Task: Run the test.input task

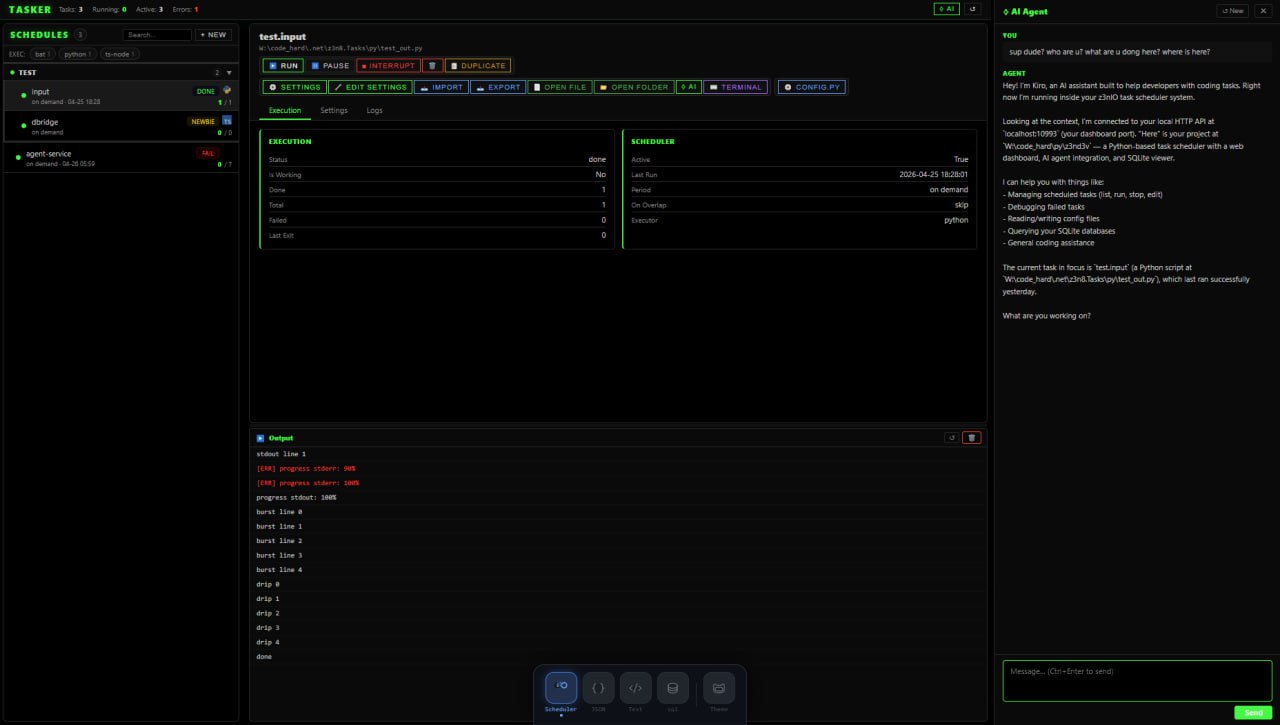Action: [x=283, y=66]
